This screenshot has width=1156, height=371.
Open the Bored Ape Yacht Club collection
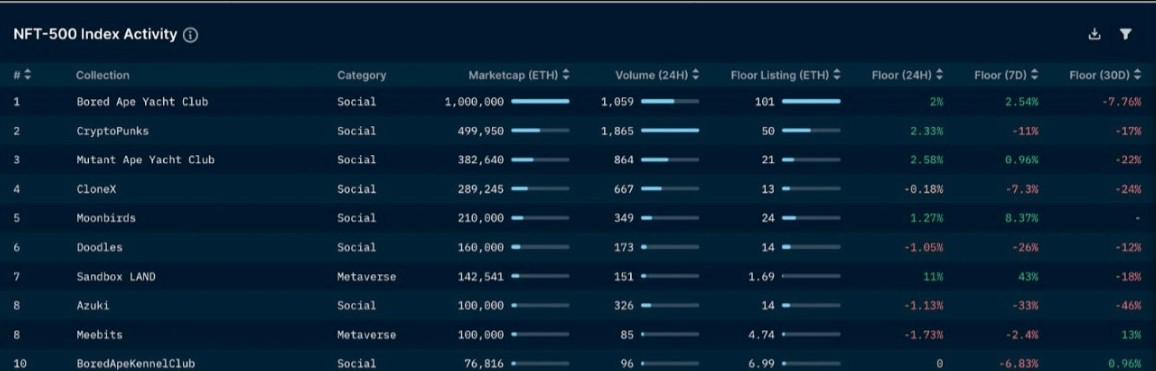point(142,102)
